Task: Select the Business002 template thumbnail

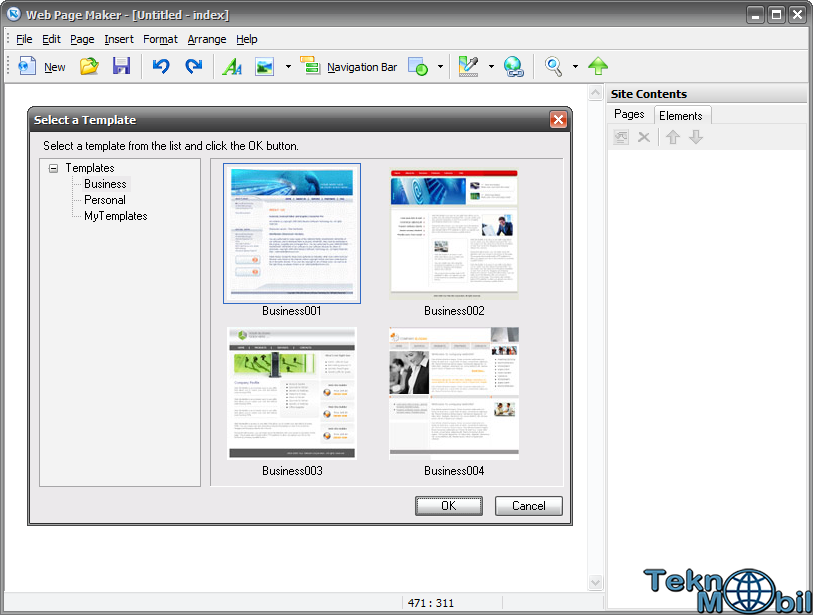Action: click(x=454, y=234)
